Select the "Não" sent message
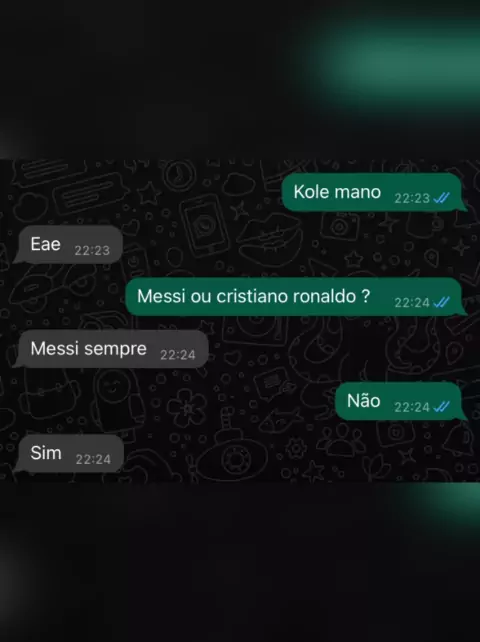480x642 pixels. click(401, 401)
